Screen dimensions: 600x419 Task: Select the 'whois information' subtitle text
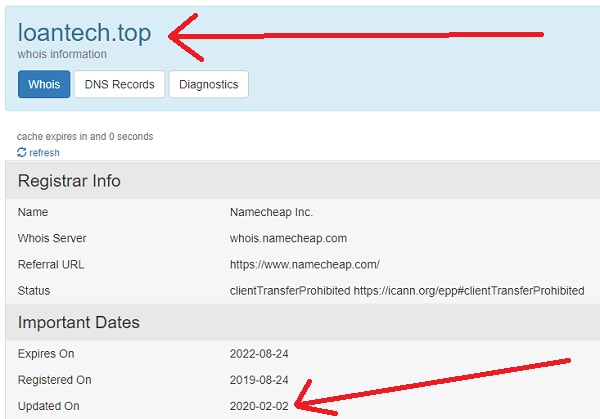(x=62, y=54)
